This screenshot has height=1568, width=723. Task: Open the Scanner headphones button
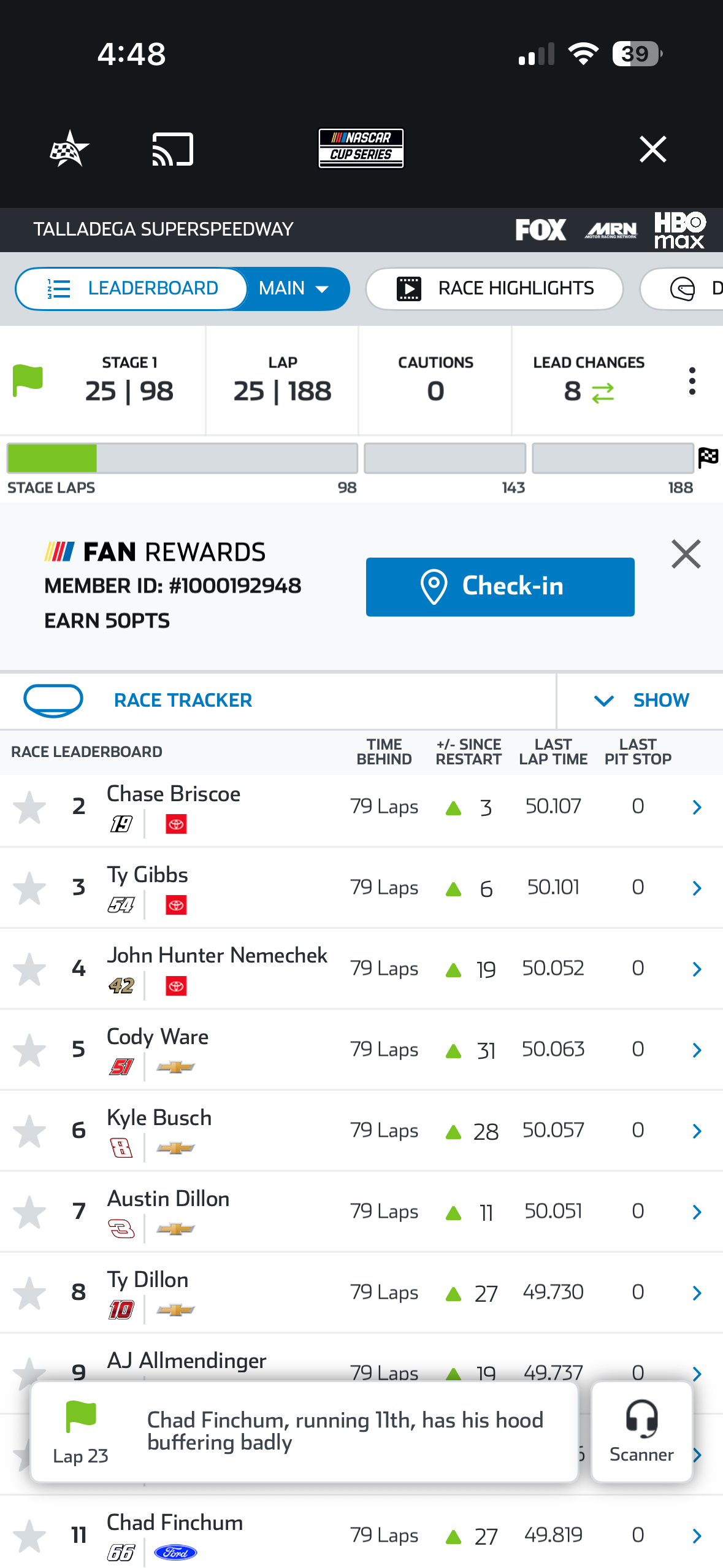pyautogui.click(x=641, y=1431)
